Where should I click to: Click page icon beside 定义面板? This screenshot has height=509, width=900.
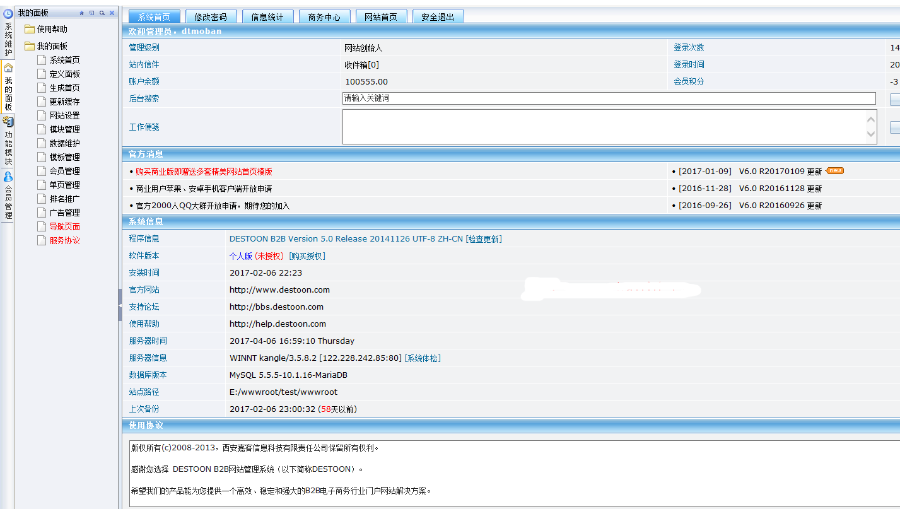pyautogui.click(x=41, y=74)
